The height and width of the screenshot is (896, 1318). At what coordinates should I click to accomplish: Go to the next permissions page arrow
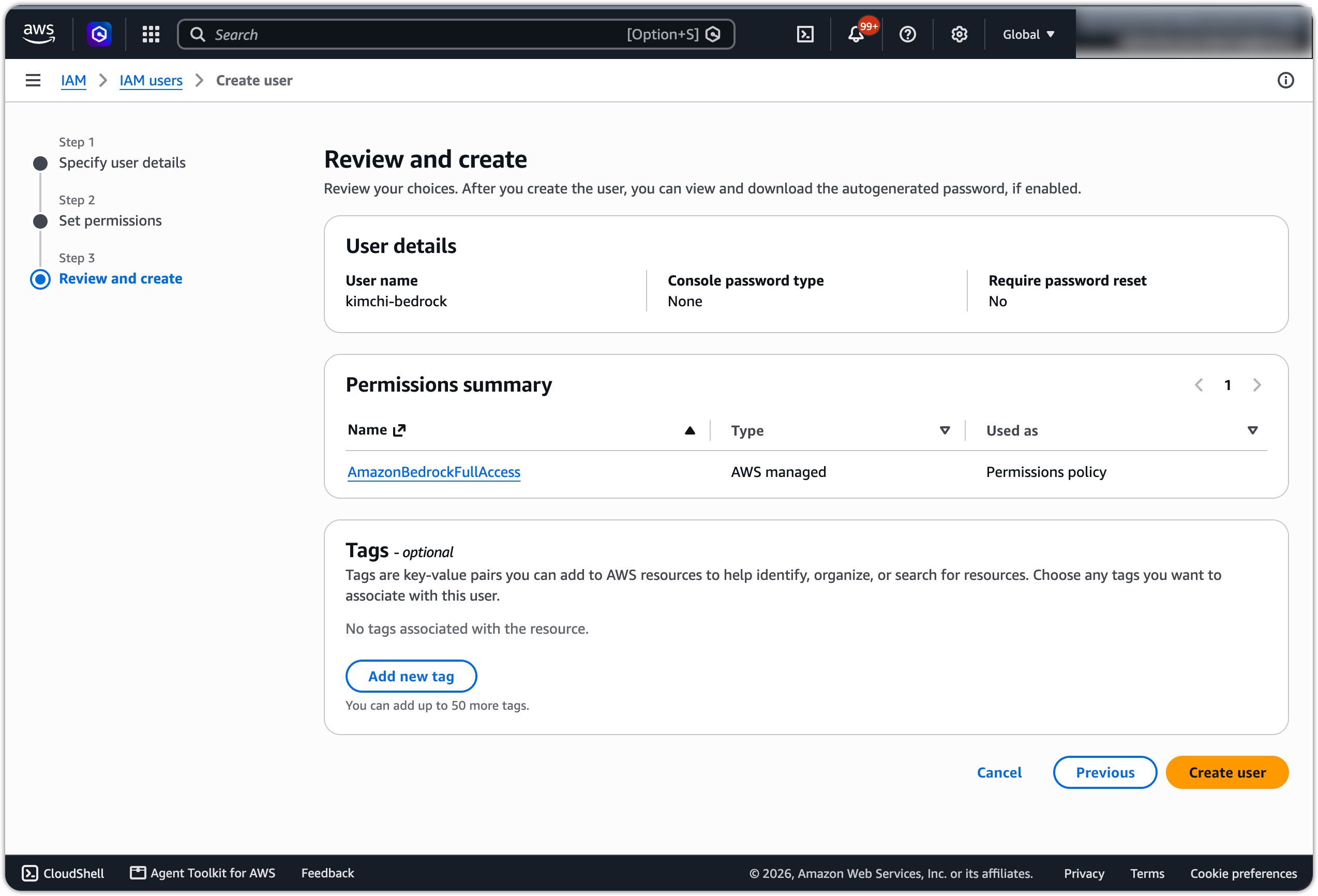(x=1256, y=385)
